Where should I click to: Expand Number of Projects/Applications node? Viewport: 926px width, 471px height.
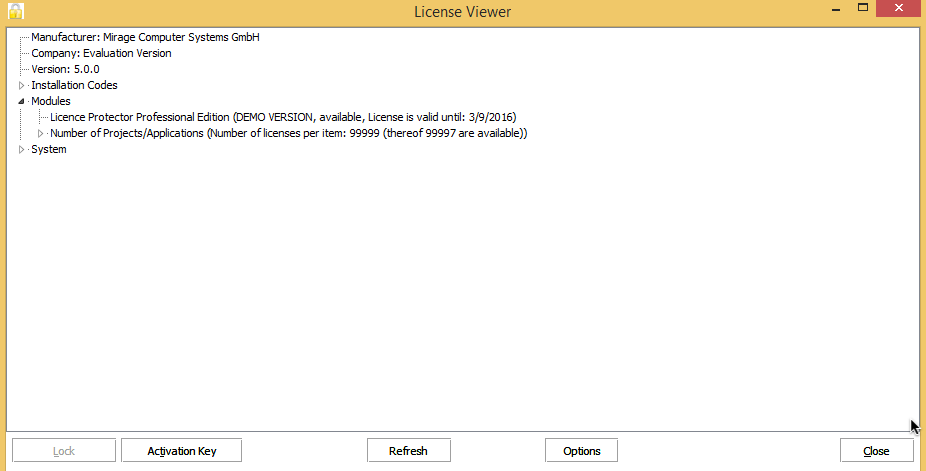click(x=41, y=133)
